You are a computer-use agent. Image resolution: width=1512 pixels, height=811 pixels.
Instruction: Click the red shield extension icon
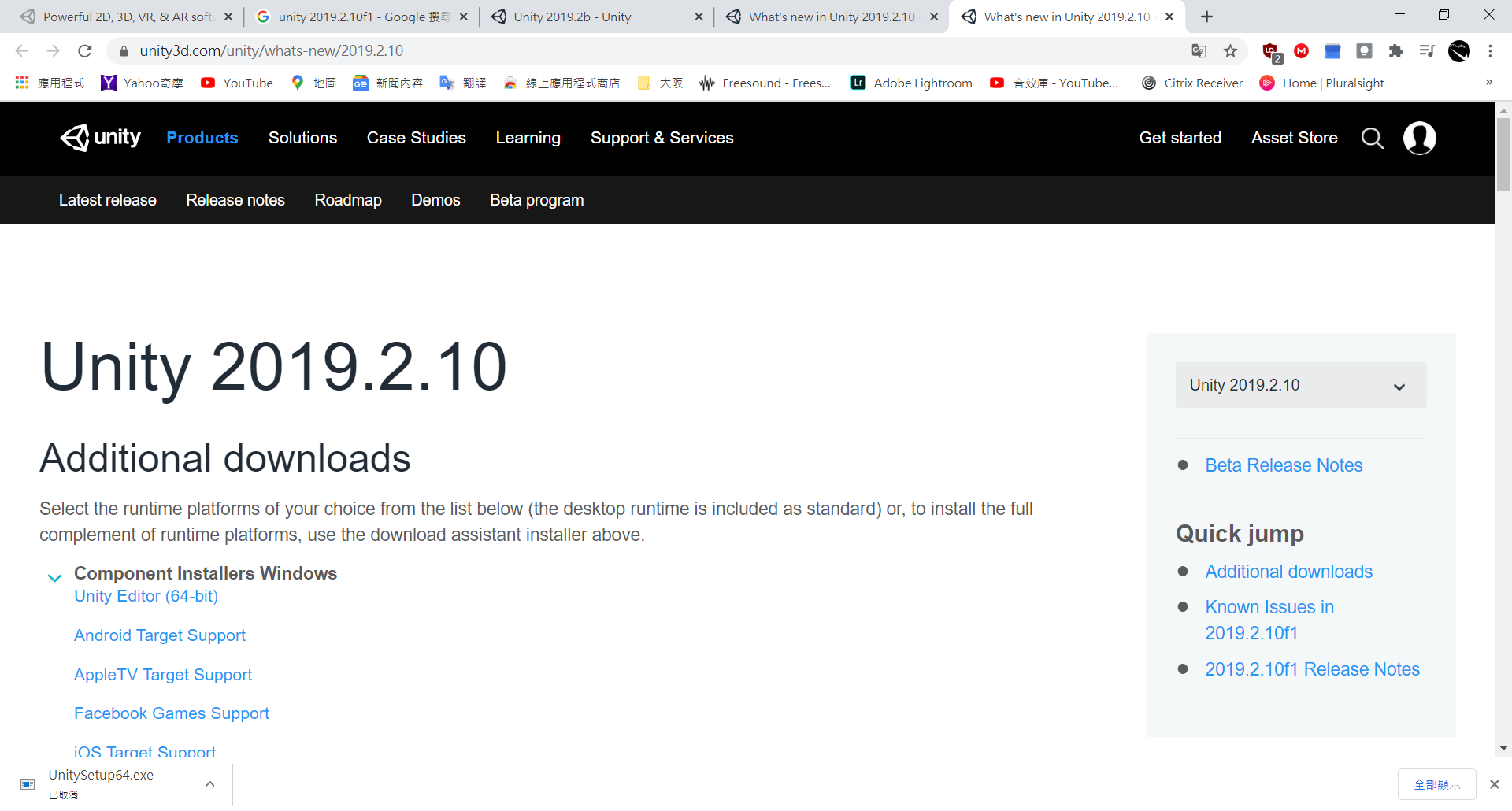click(x=1270, y=52)
